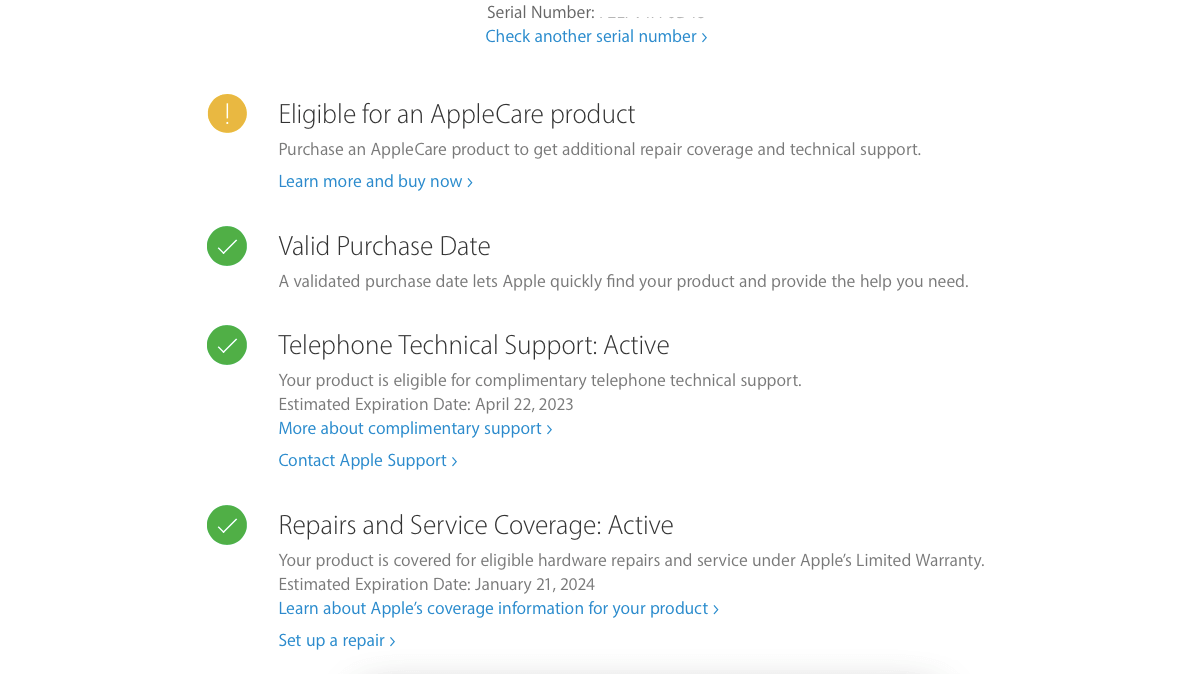Image resolution: width=1179 pixels, height=674 pixels.
Task: Open More about complimentary support link
Action: coord(415,428)
